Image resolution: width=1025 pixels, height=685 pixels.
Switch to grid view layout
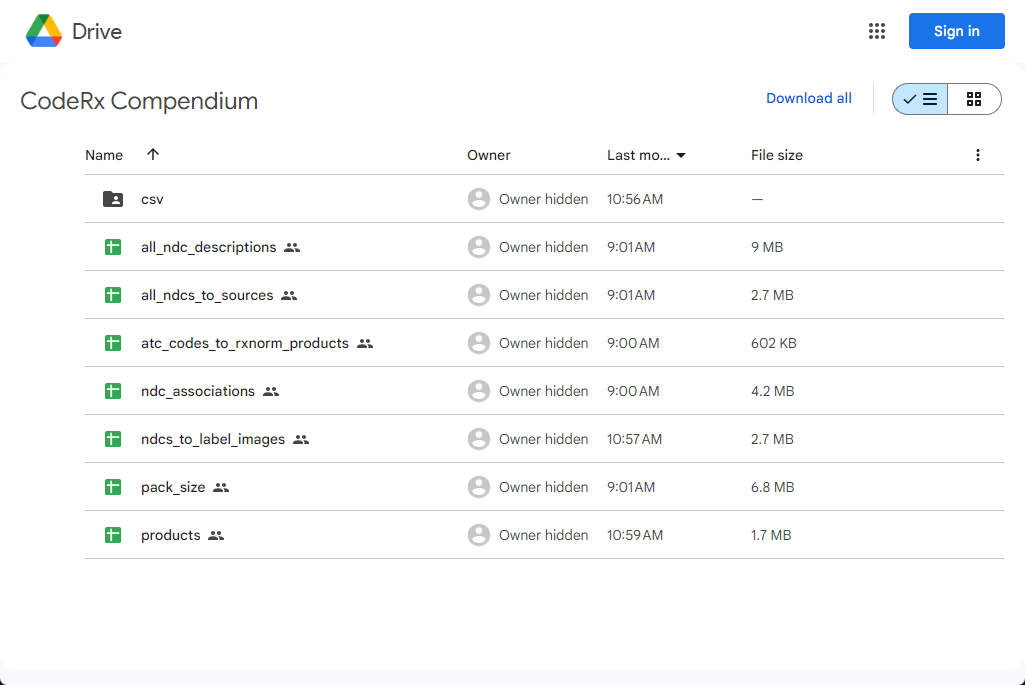(974, 98)
